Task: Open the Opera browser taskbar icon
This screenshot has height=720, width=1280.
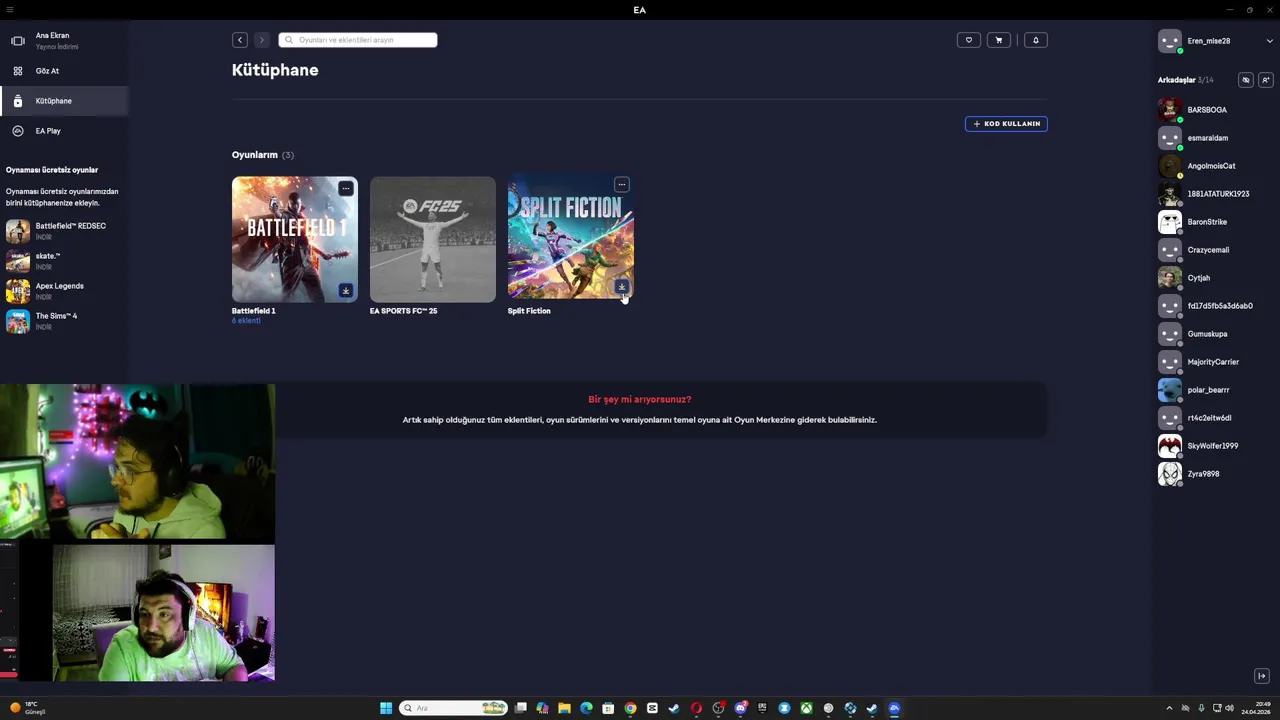Action: [697, 708]
